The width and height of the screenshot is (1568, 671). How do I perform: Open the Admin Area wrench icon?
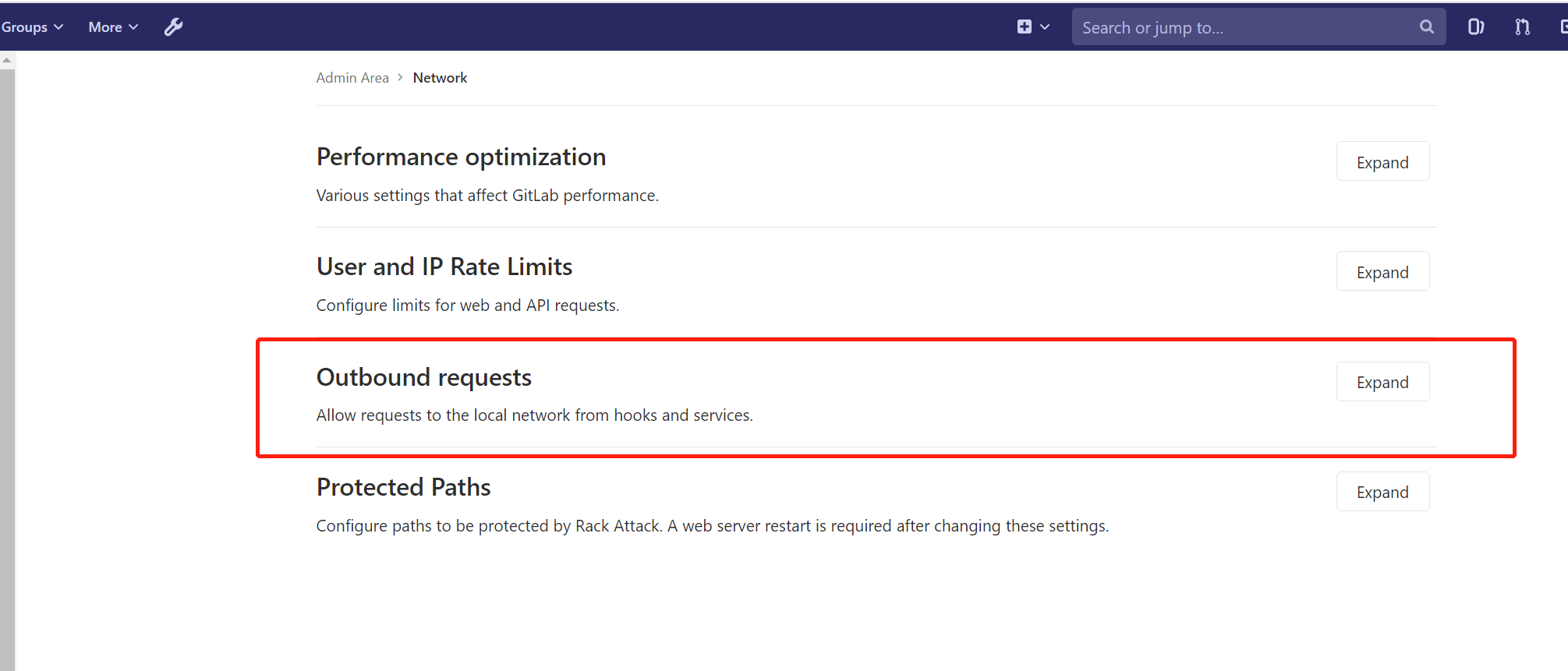click(173, 27)
